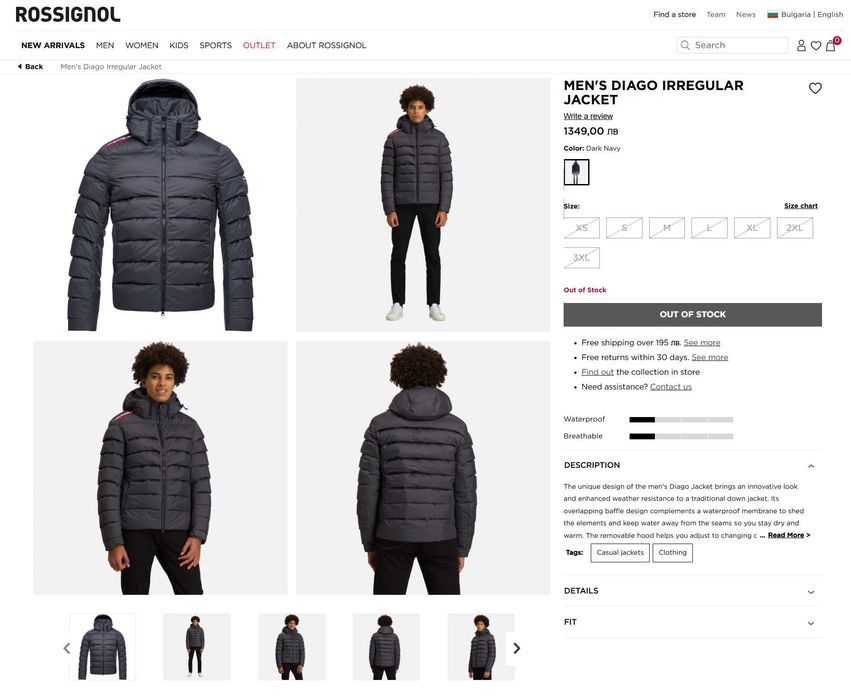Add jacket to wishlist with heart icon
The width and height of the screenshot is (851, 700).
pyautogui.click(x=815, y=88)
